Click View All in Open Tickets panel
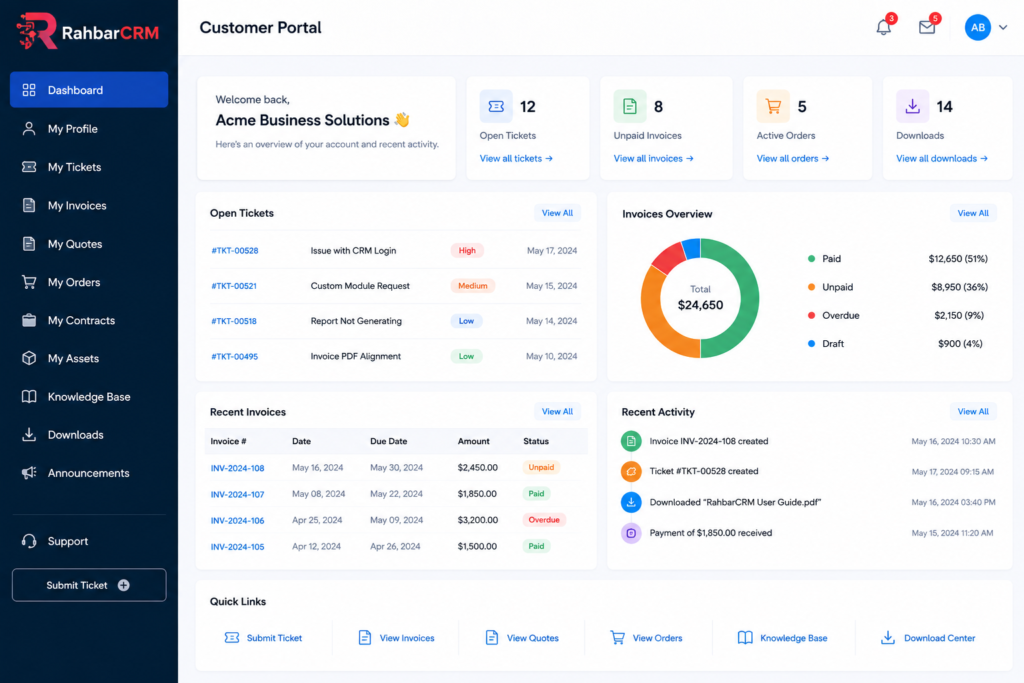The height and width of the screenshot is (683, 1024). 557,213
